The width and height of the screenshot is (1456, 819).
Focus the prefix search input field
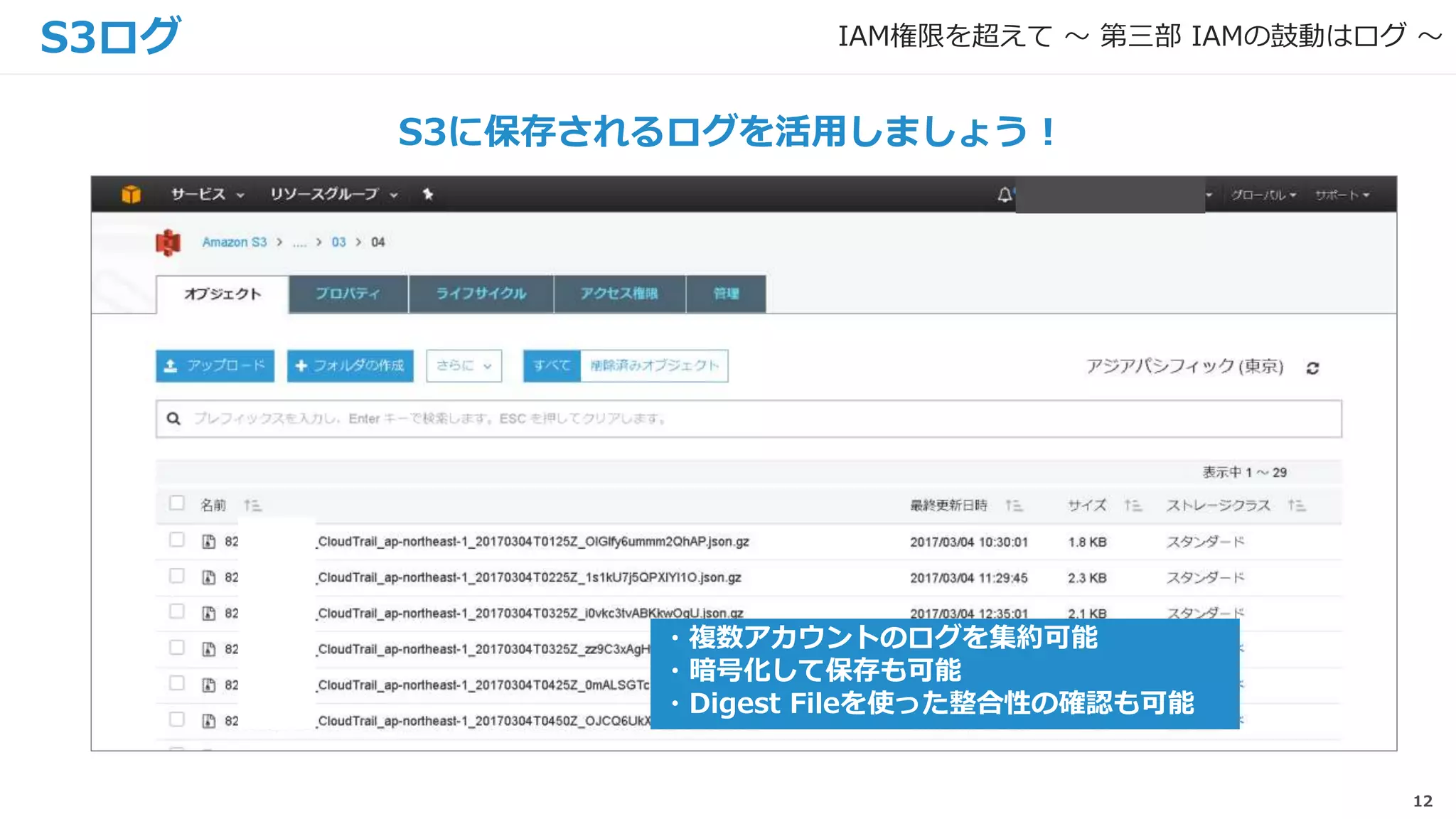point(749,419)
